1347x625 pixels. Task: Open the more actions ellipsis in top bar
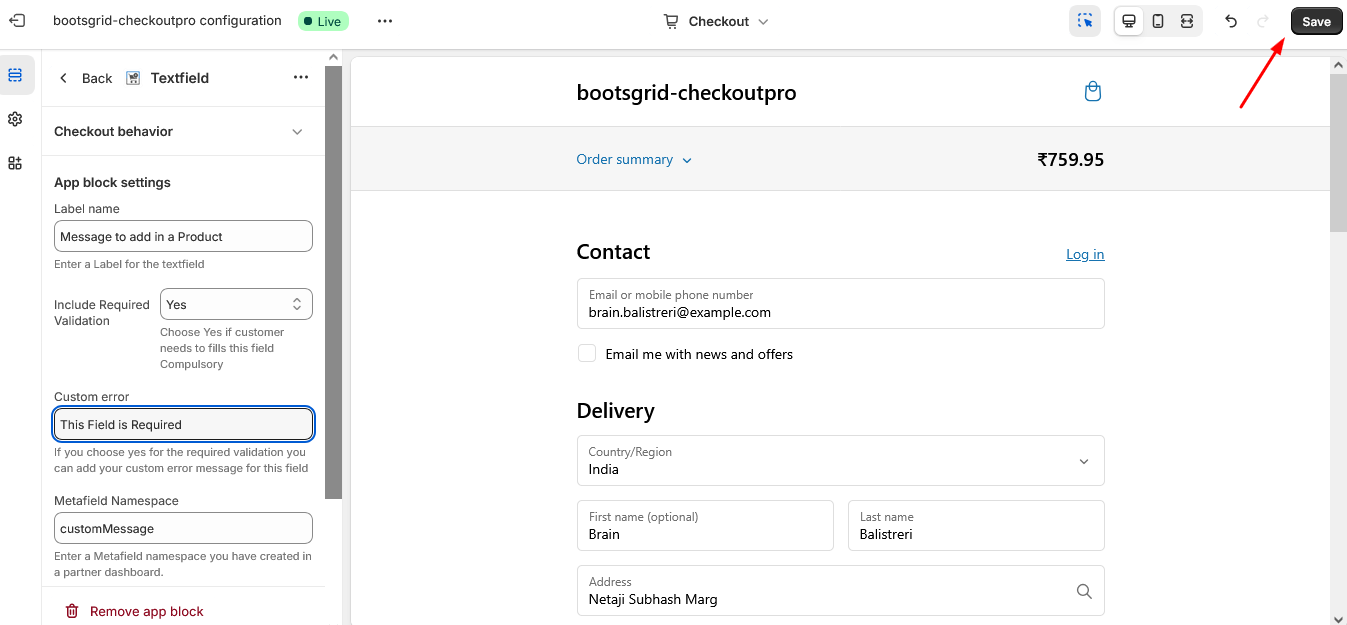[x=385, y=21]
